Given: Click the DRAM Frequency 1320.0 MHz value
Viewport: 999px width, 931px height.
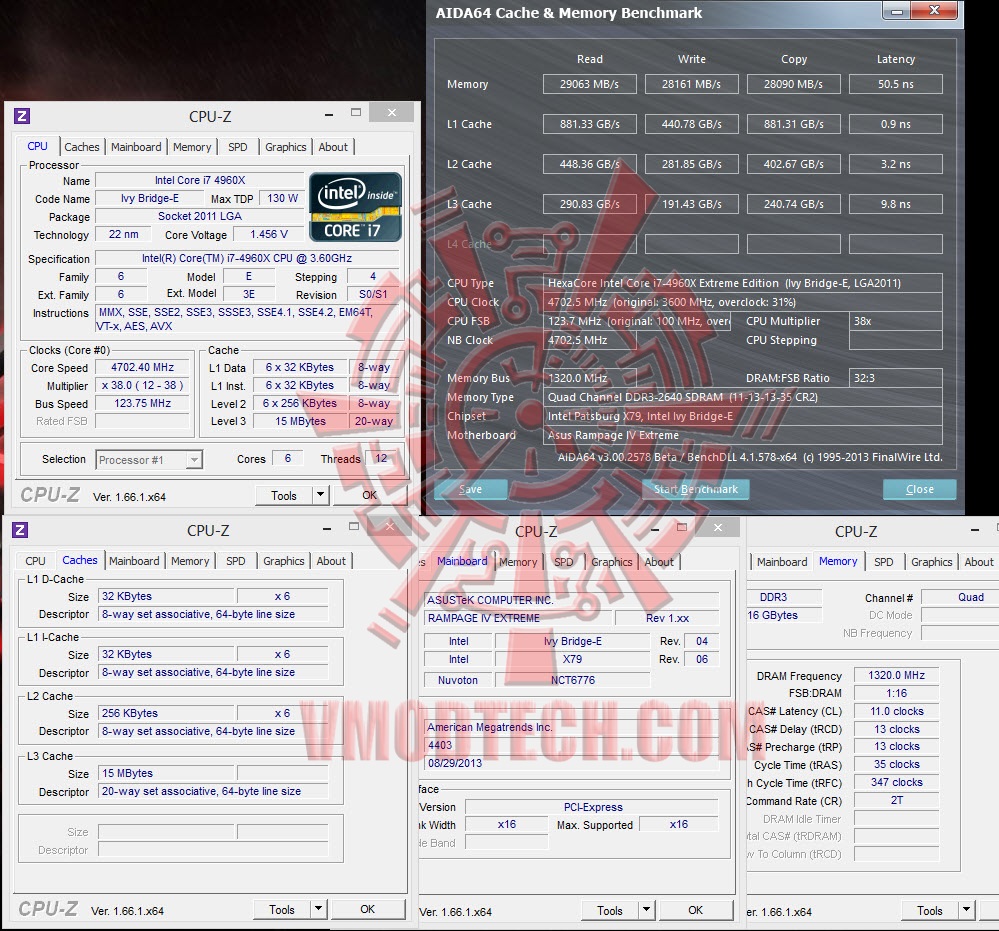Looking at the screenshot, I should pos(896,675).
